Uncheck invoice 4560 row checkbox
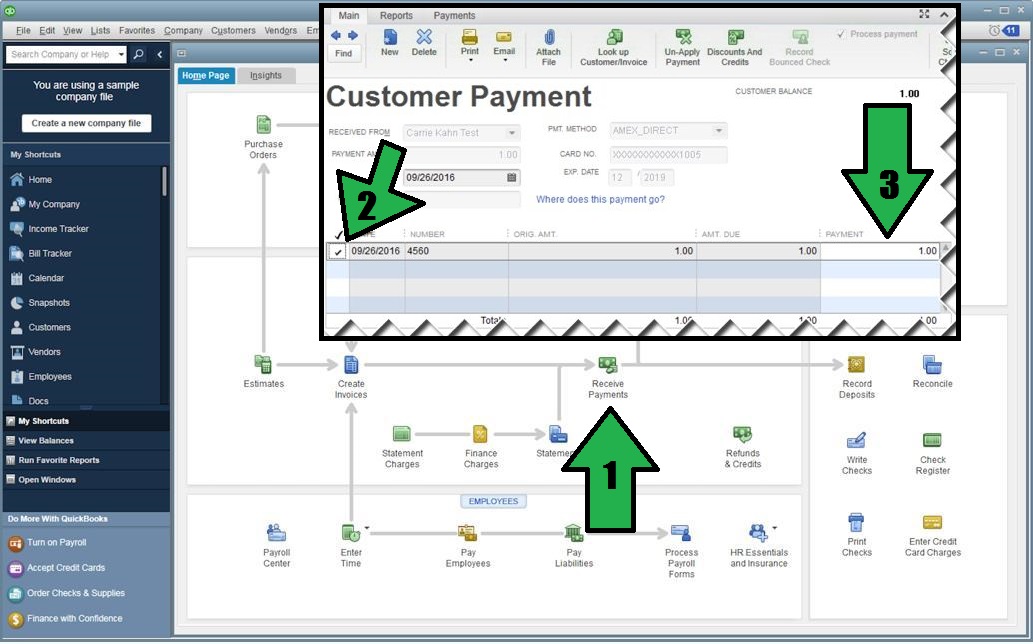Viewport: 1033px width, 644px height. [337, 252]
